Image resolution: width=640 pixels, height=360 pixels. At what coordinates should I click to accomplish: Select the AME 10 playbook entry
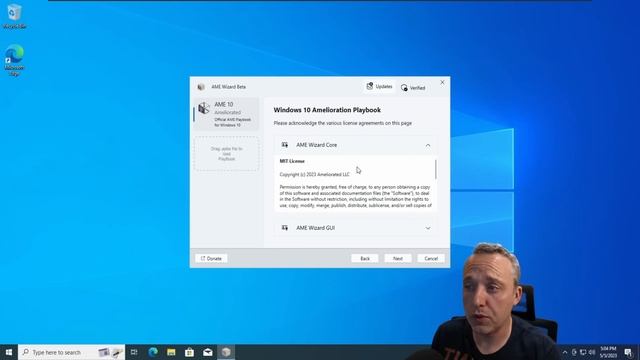(227, 114)
